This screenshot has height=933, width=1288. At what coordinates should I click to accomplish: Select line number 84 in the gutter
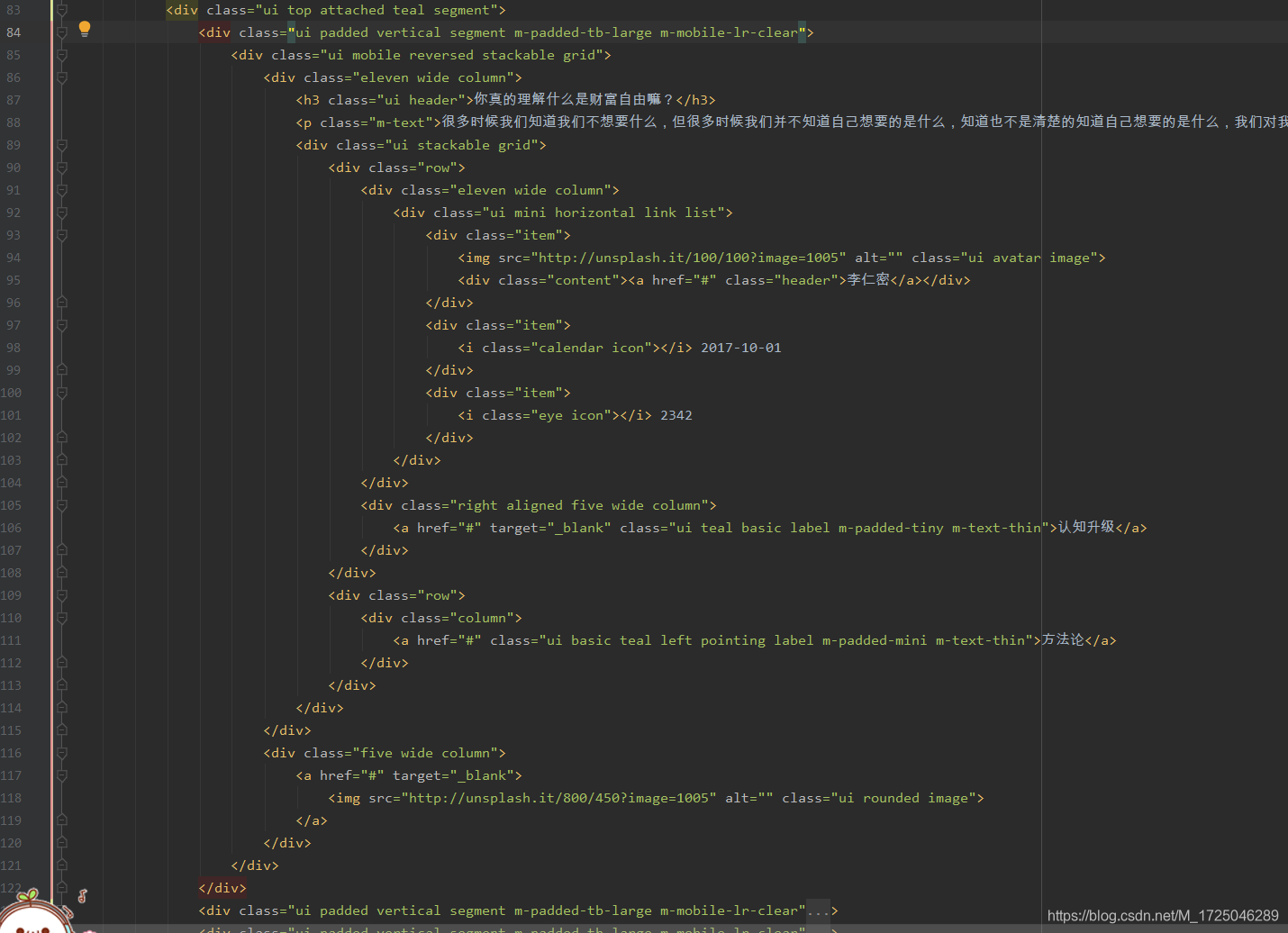pos(14,32)
